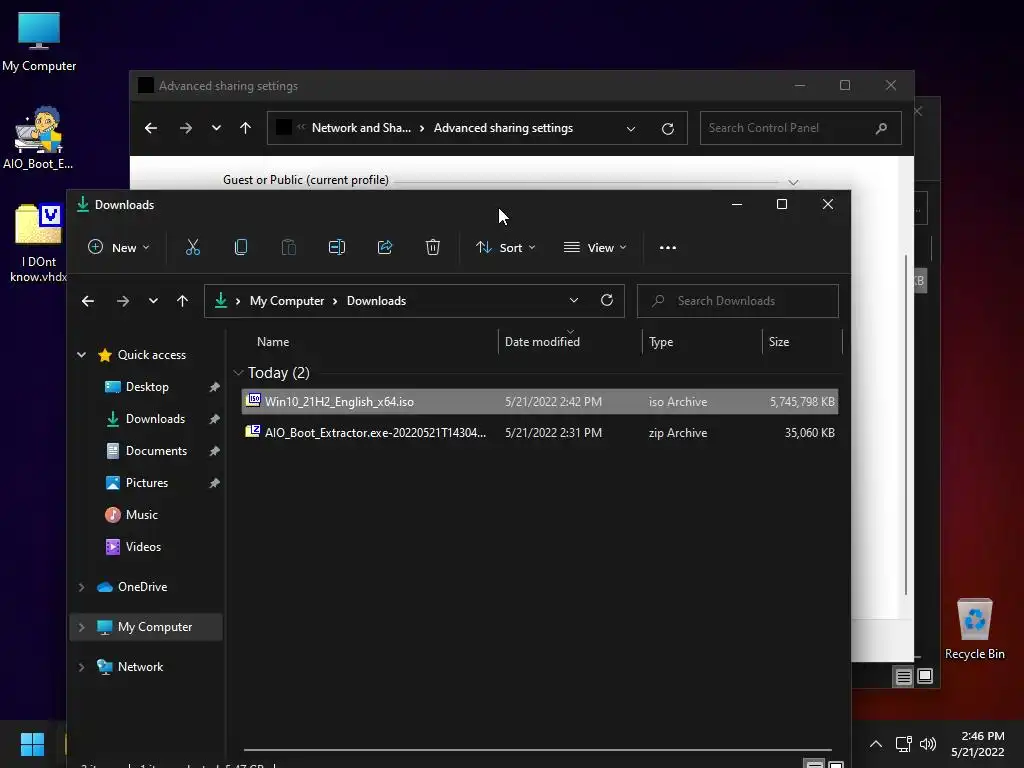Open Downloads address bar history dropdown

[573, 300]
